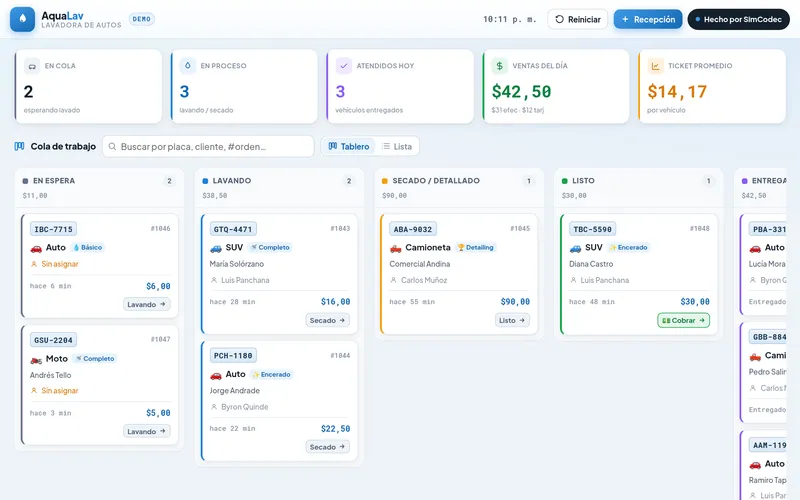Click the blue SUV icon on GTQ-4471 card
This screenshot has height=500, width=800.
point(216,248)
